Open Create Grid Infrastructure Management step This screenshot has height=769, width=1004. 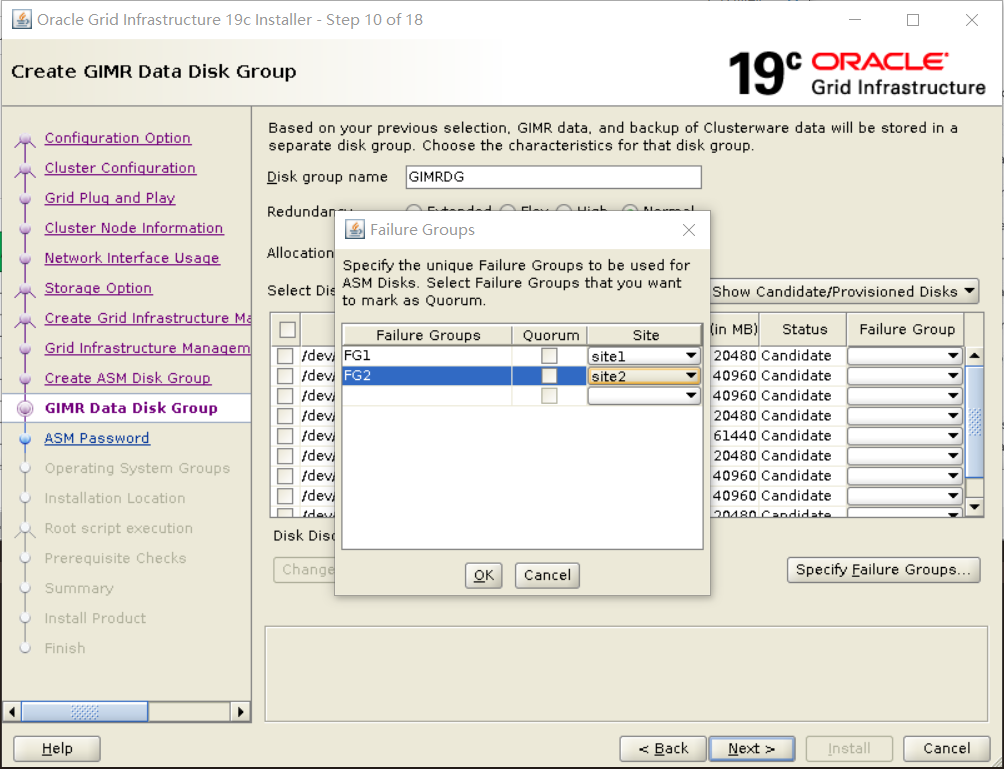[147, 318]
